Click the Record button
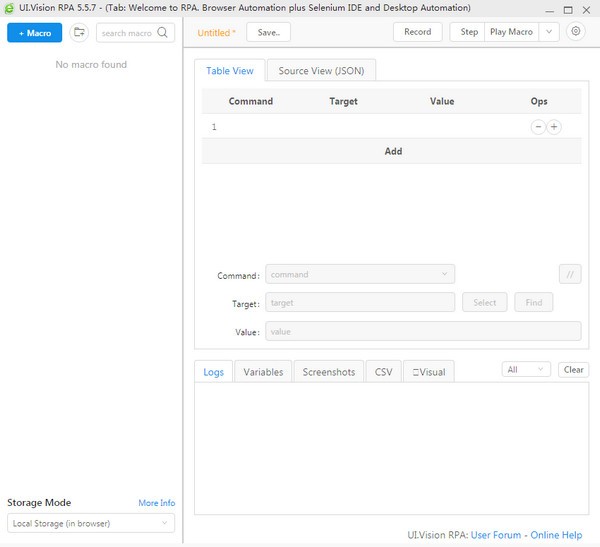The image size is (600, 547). click(x=417, y=32)
